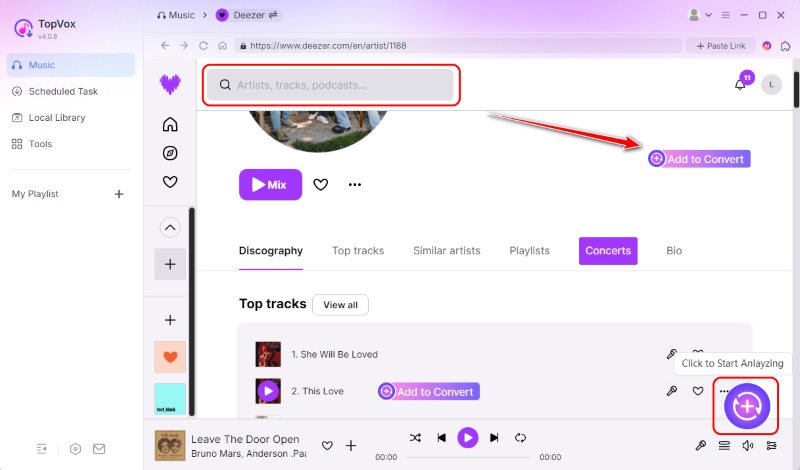Open the mail feedback icon
800x470 pixels.
click(99, 449)
